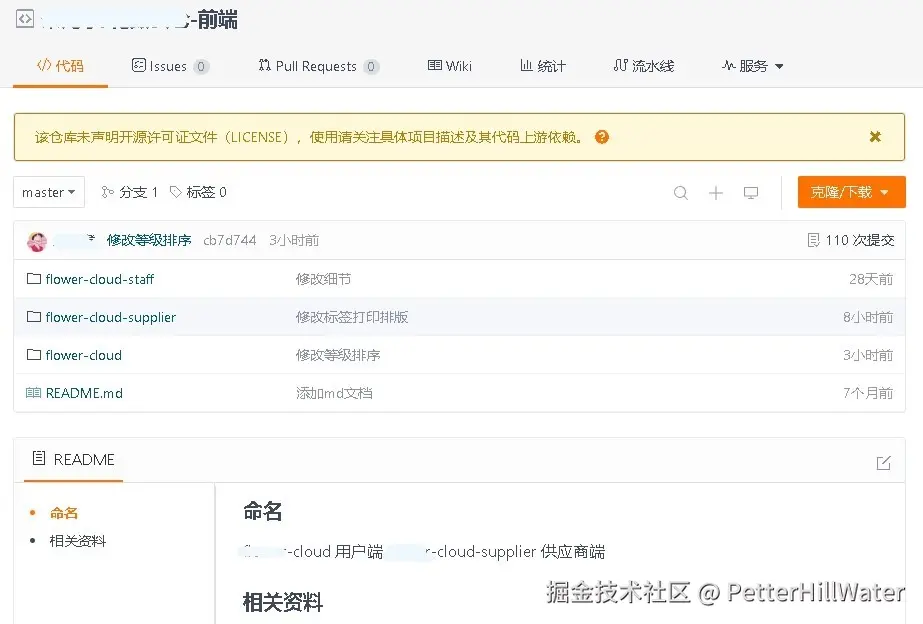Open the 流水线 pipeline tab
This screenshot has width=923, height=624.
(643, 66)
